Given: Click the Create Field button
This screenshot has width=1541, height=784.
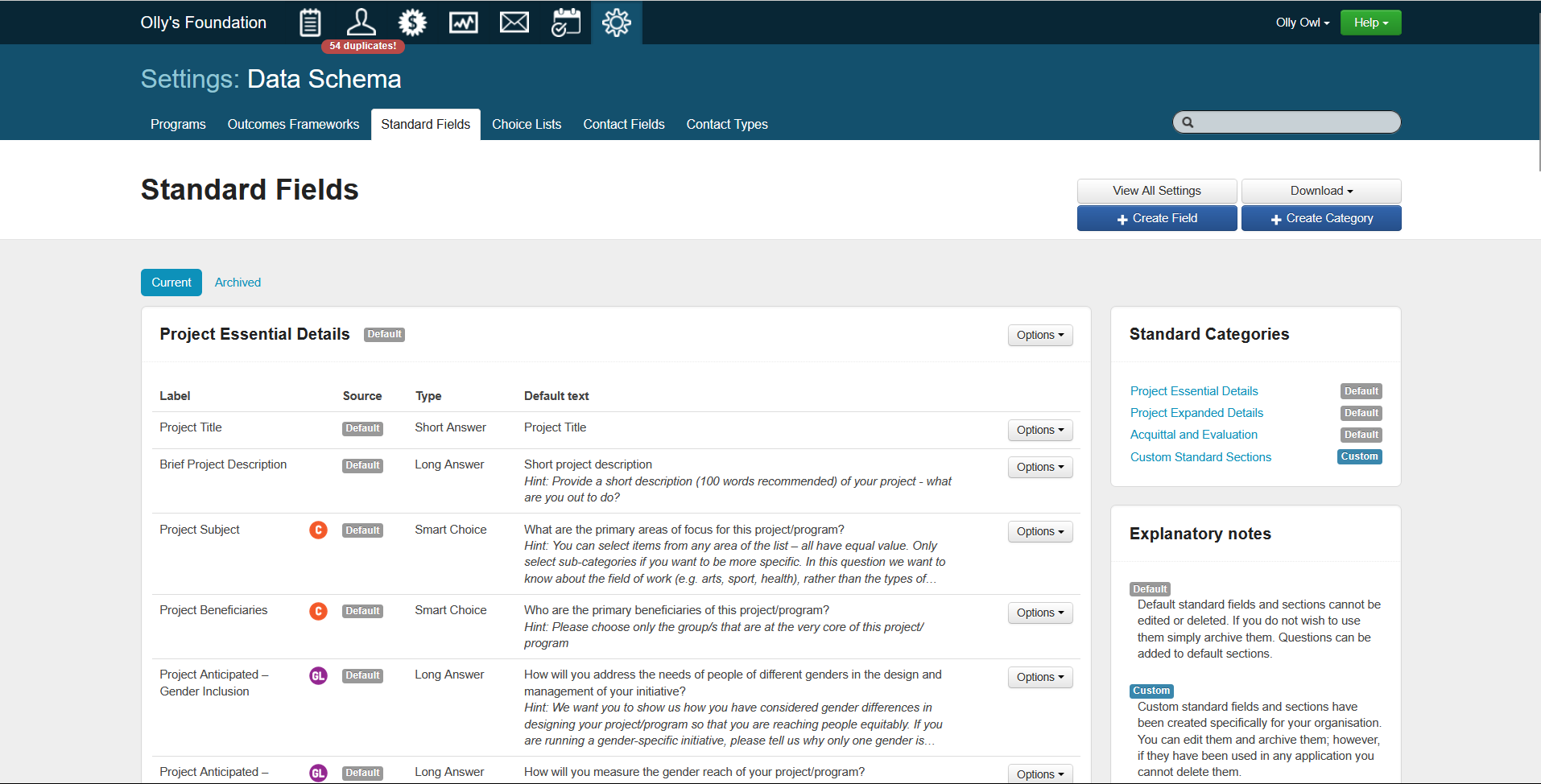Looking at the screenshot, I should tap(1156, 218).
